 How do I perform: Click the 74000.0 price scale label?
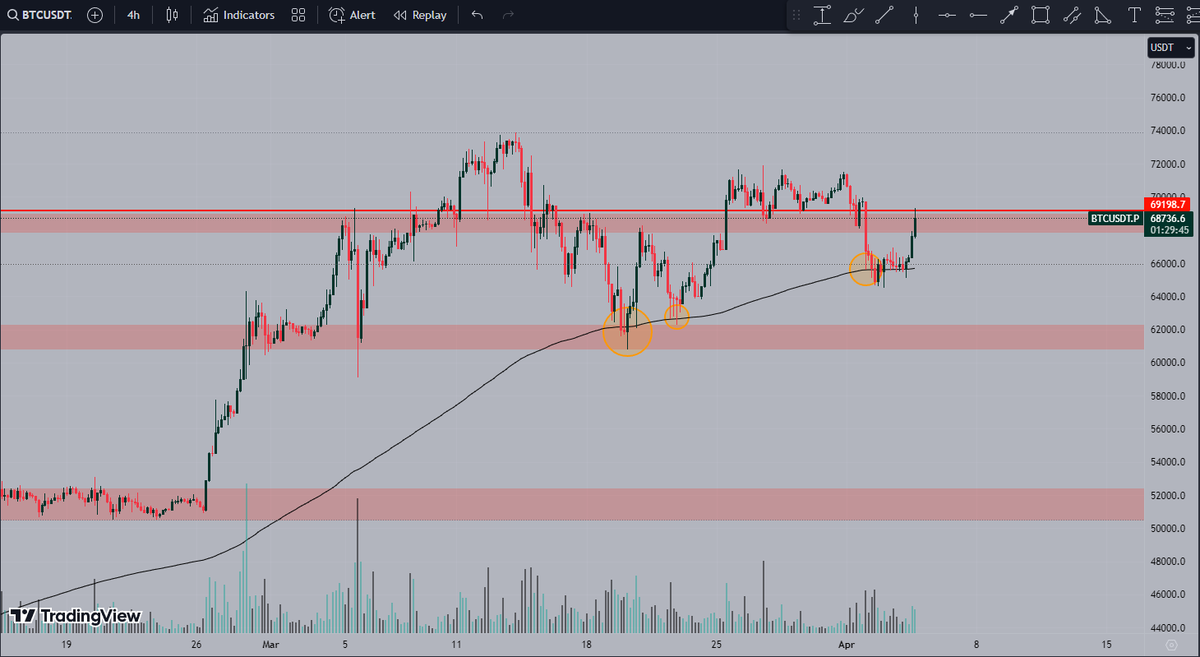[1167, 131]
